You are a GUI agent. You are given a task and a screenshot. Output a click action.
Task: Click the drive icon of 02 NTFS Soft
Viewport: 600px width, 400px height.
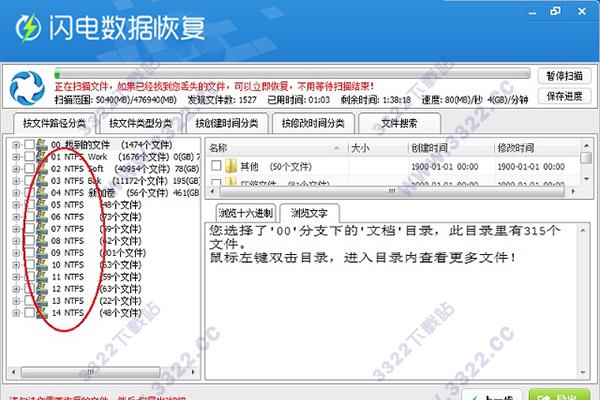[42, 169]
